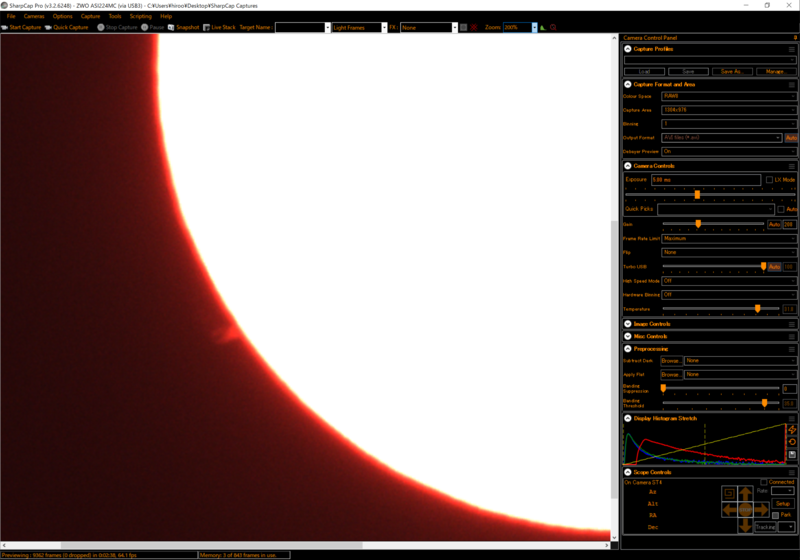The width and height of the screenshot is (800, 560).
Task: Open Preprocessing section hamburger menu
Action: point(792,349)
